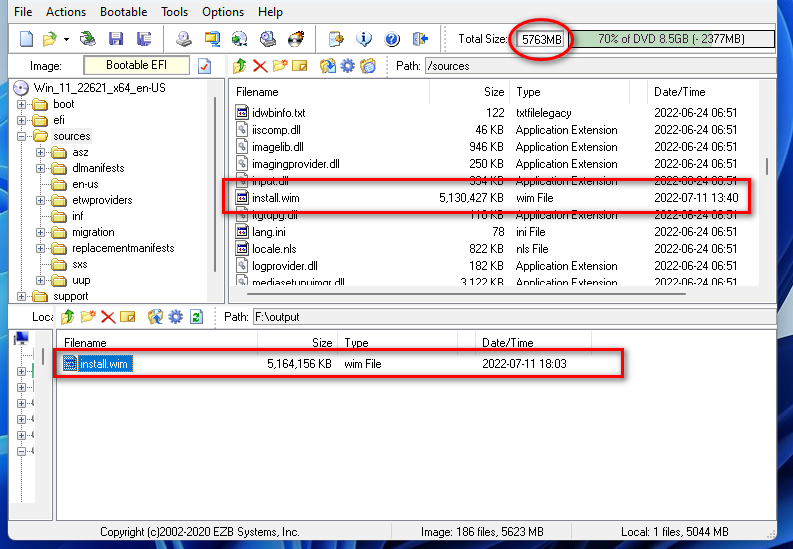Click Rename icon in local pane toolbar

click(127, 317)
